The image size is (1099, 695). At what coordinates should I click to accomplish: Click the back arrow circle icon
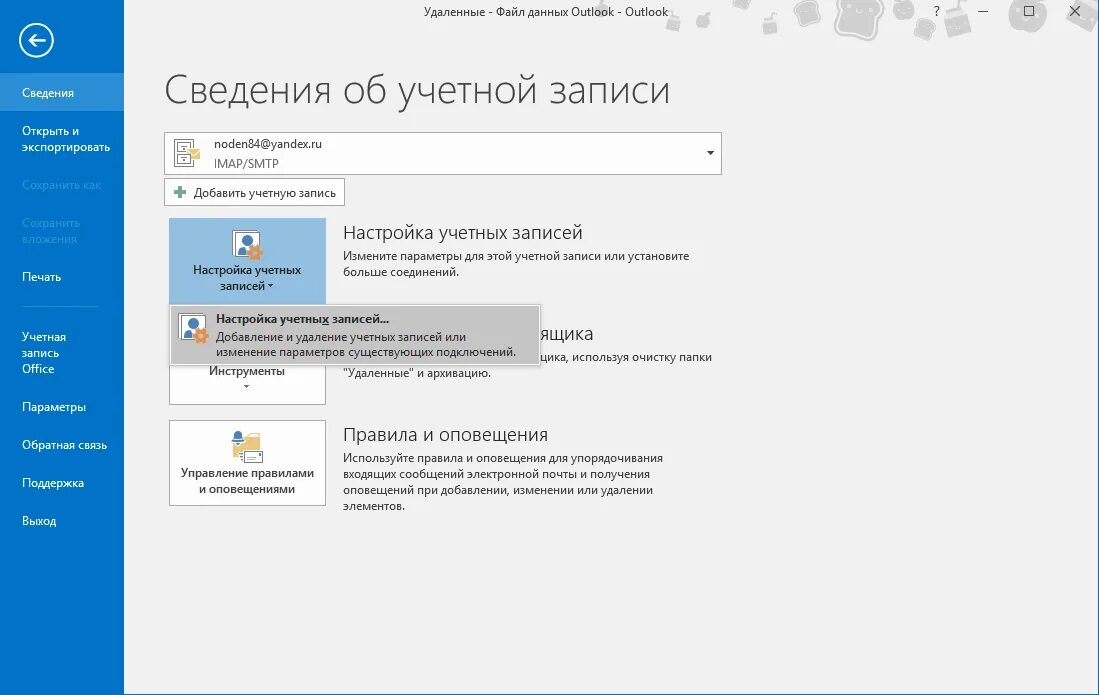[x=36, y=40]
